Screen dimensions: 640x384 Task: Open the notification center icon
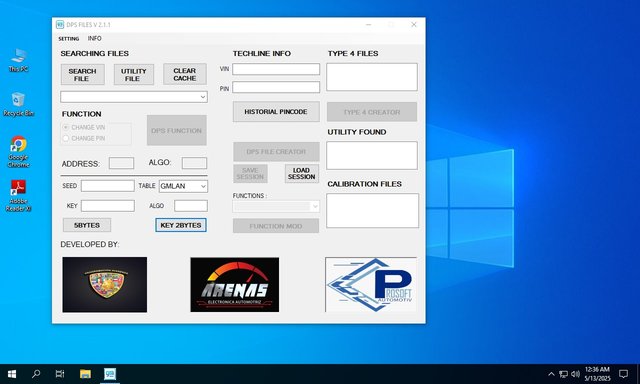point(623,374)
